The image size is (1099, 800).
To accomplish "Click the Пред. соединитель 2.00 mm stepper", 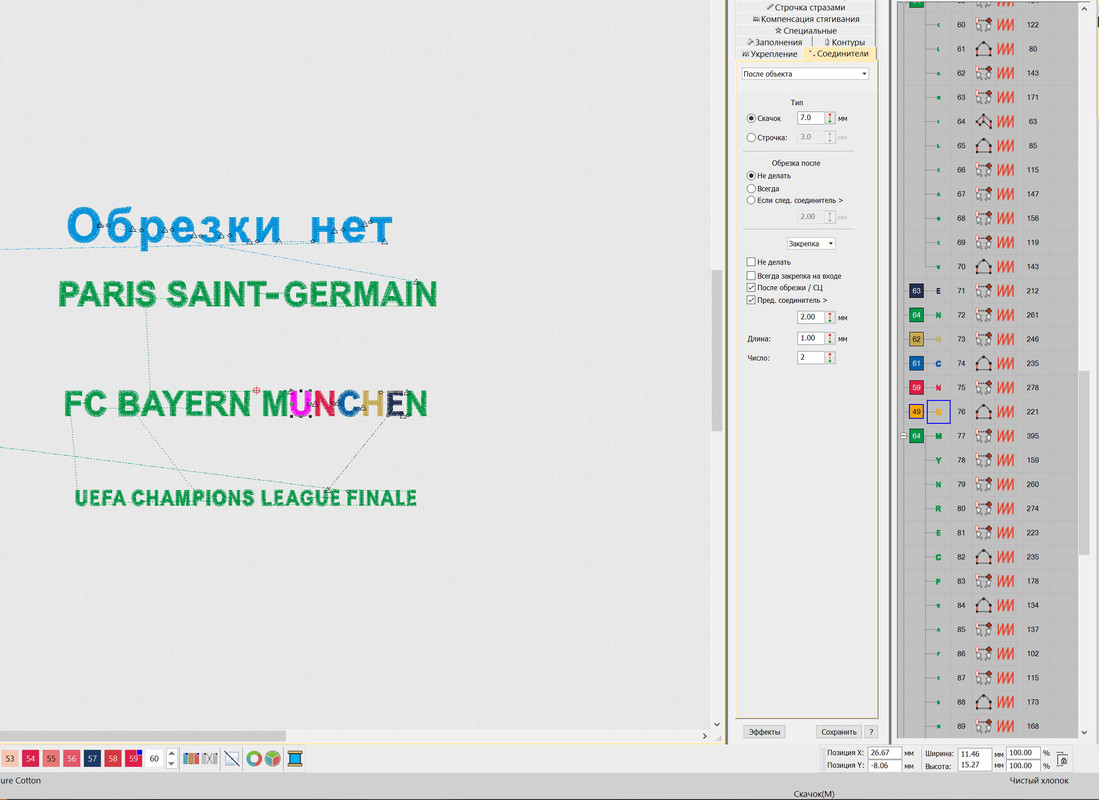I will 830,317.
